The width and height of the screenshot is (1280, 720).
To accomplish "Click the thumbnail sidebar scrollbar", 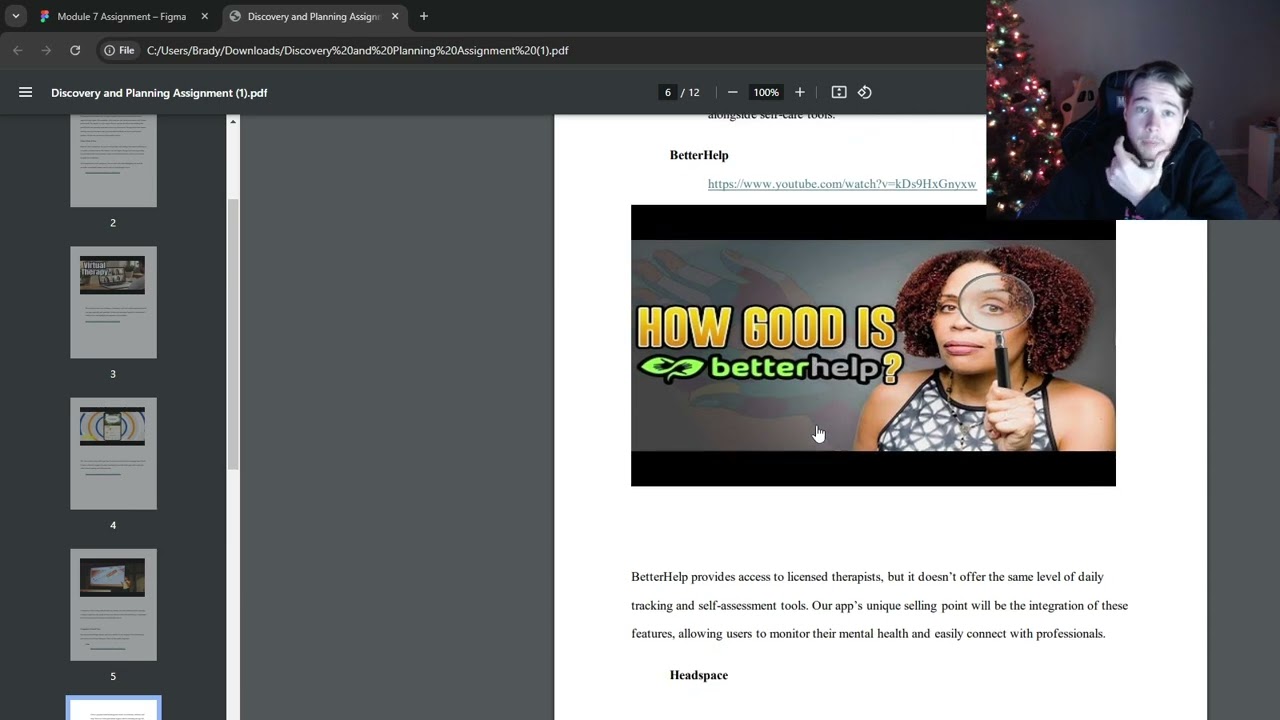I will [x=233, y=334].
